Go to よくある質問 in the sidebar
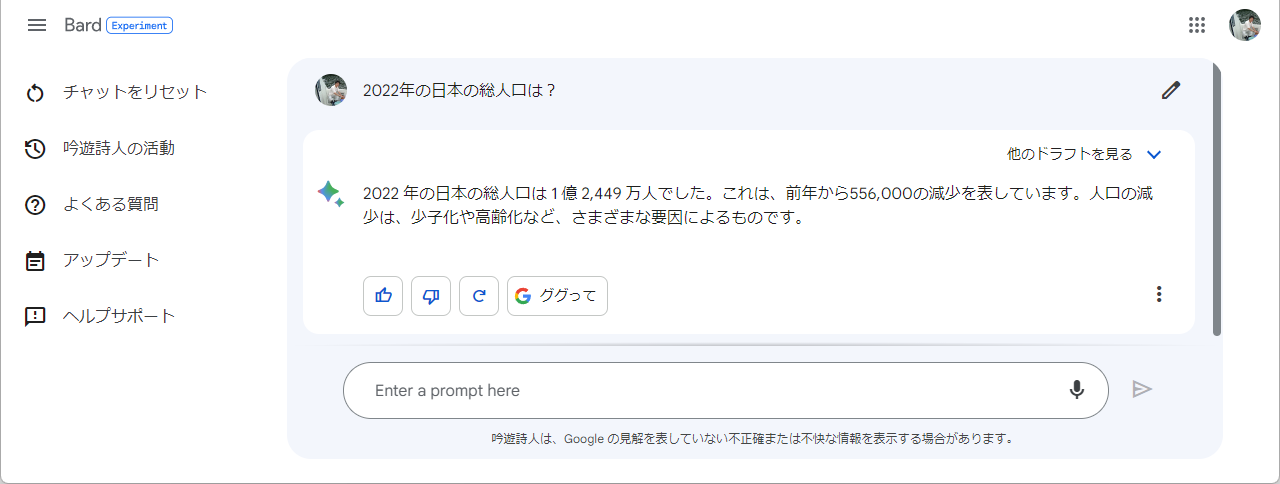The height and width of the screenshot is (484, 1280). [x=110, y=204]
